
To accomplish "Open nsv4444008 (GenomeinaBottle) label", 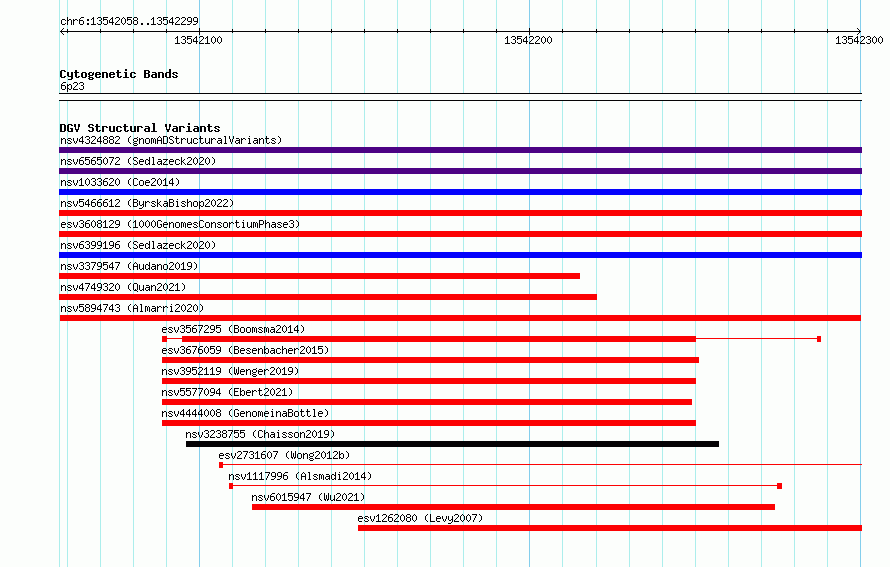I will pos(245,413).
